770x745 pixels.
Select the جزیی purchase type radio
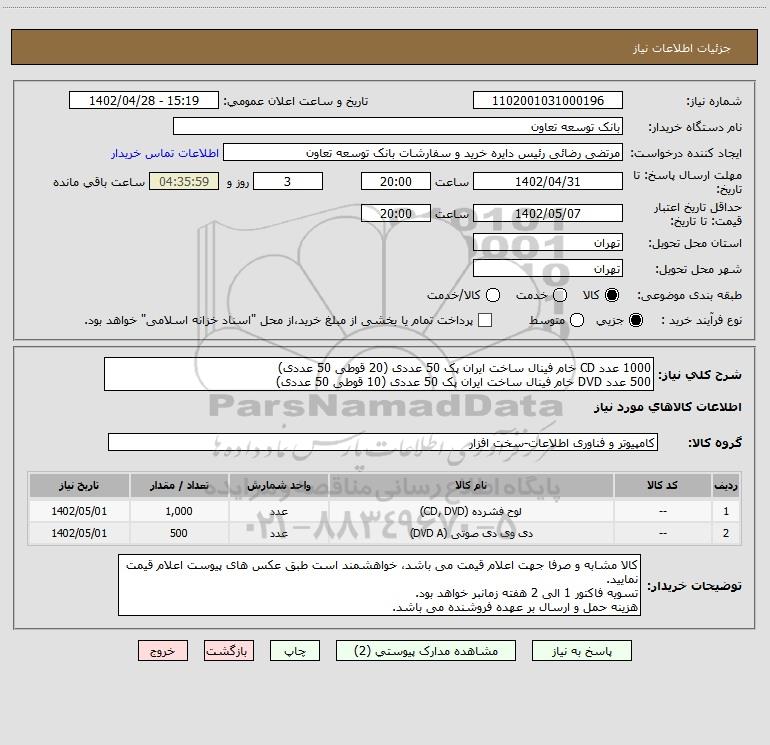click(635, 320)
